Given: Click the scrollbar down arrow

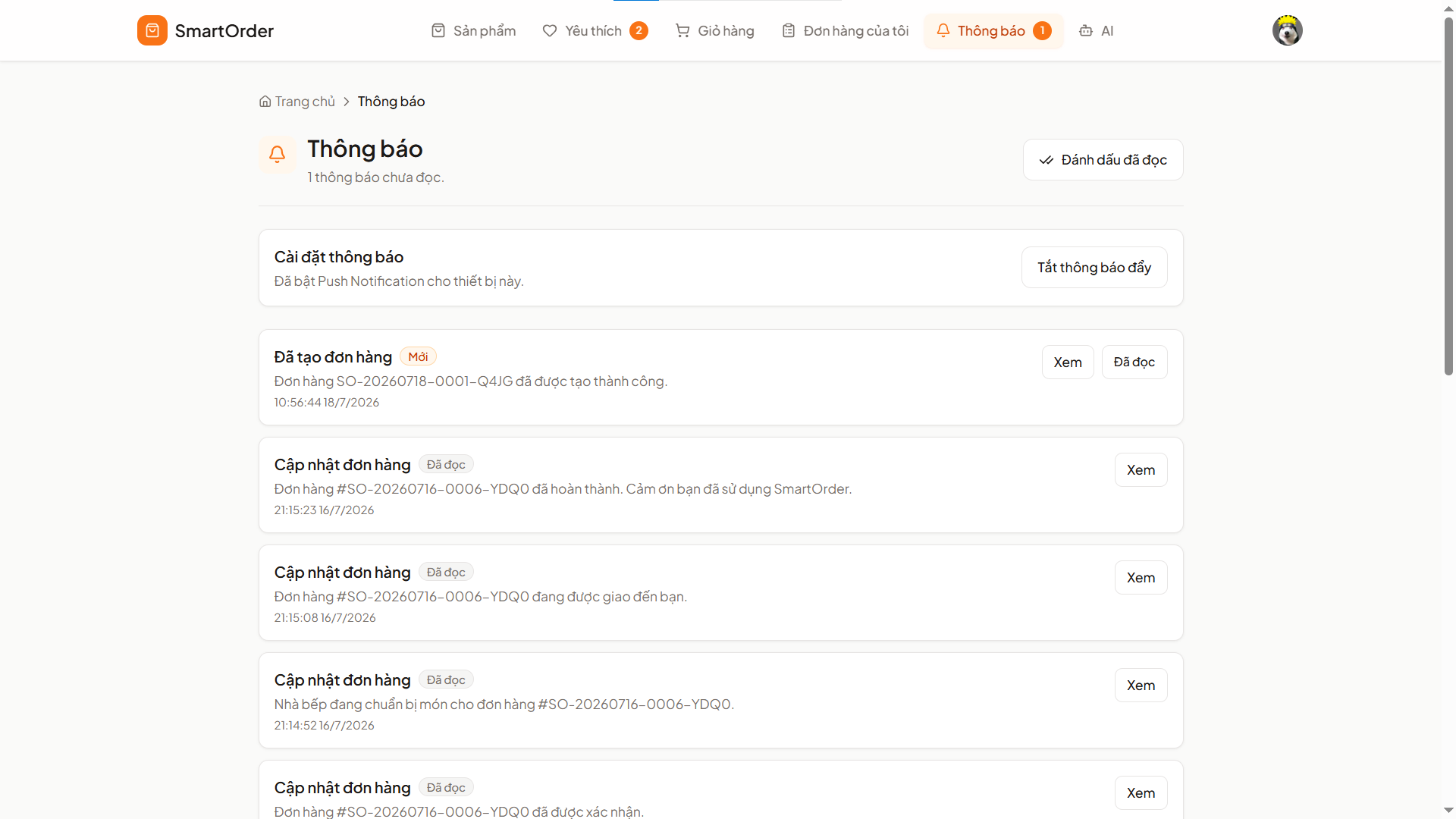Looking at the screenshot, I should click(x=1448, y=811).
